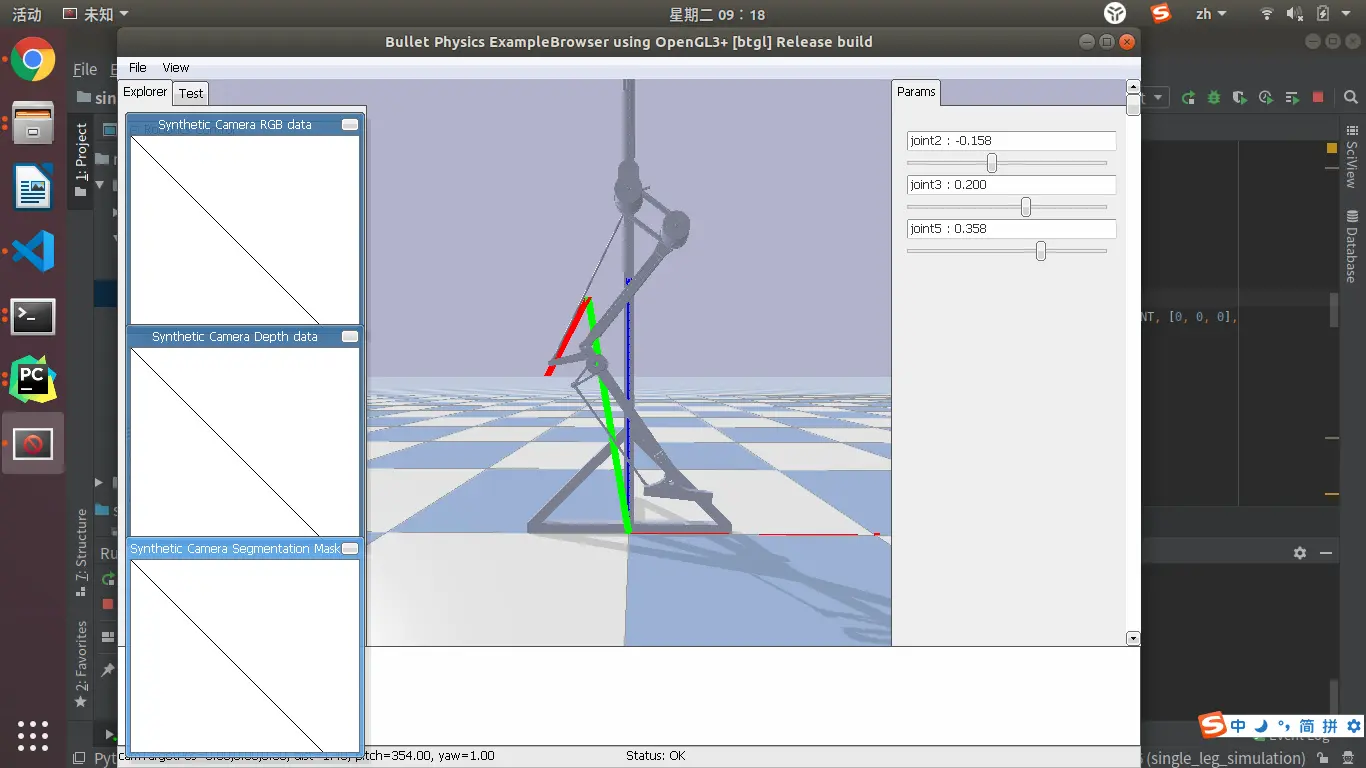Click the joint3 slider handle

coord(1026,207)
